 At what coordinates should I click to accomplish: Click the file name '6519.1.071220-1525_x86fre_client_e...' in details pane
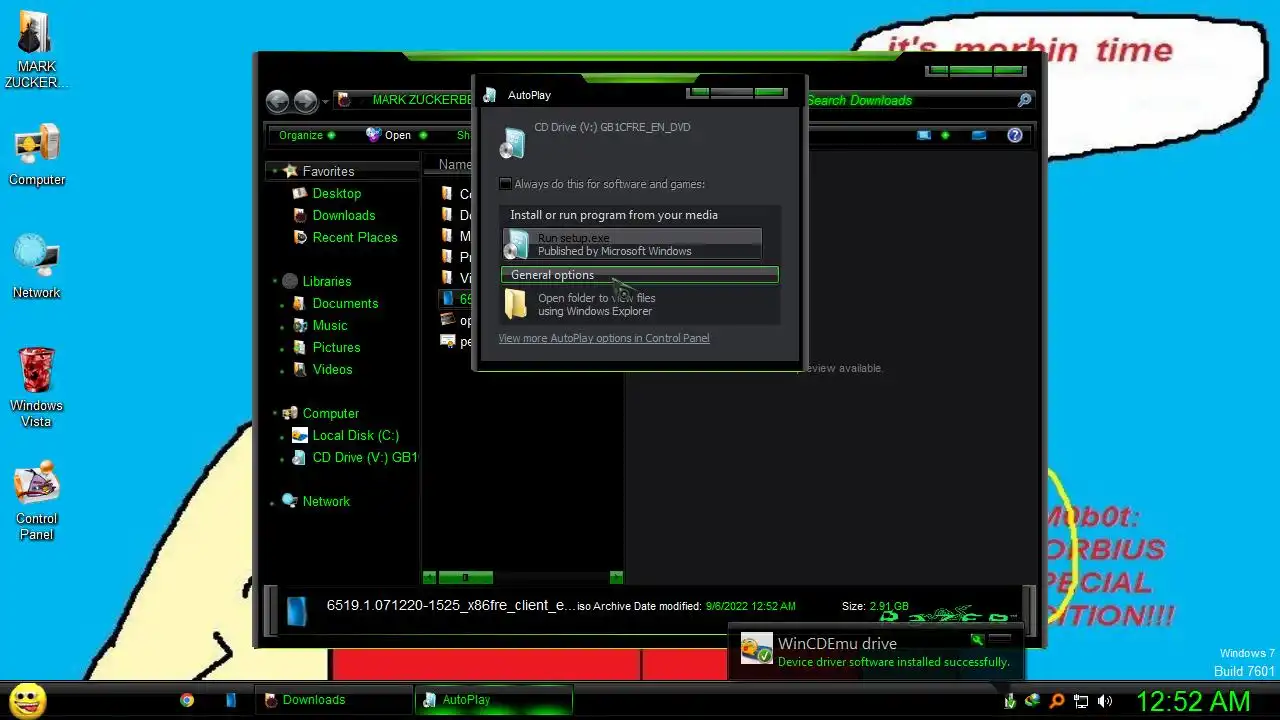coord(451,605)
